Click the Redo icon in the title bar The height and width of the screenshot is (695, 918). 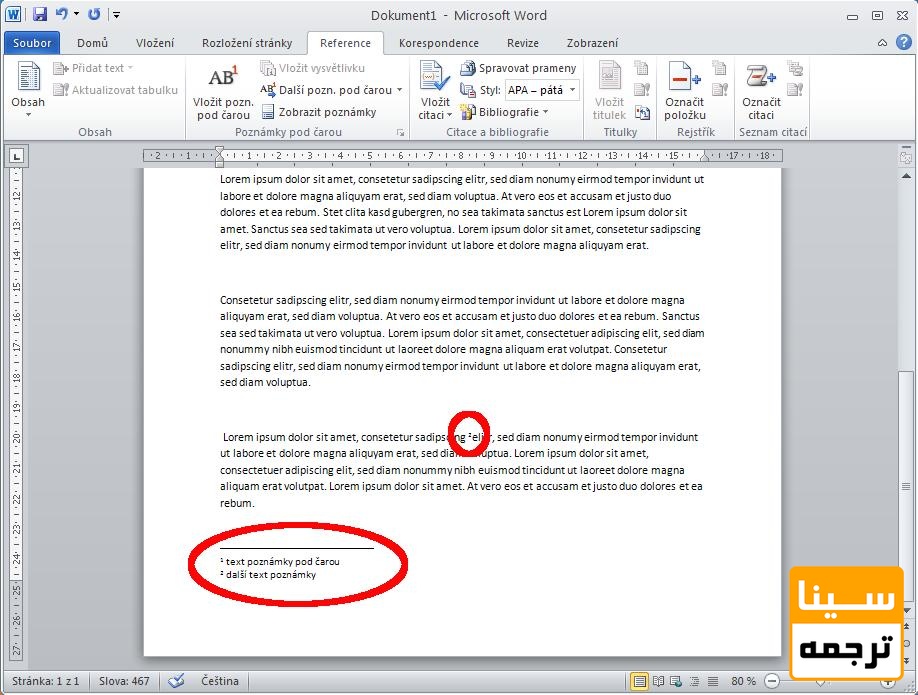(94, 14)
